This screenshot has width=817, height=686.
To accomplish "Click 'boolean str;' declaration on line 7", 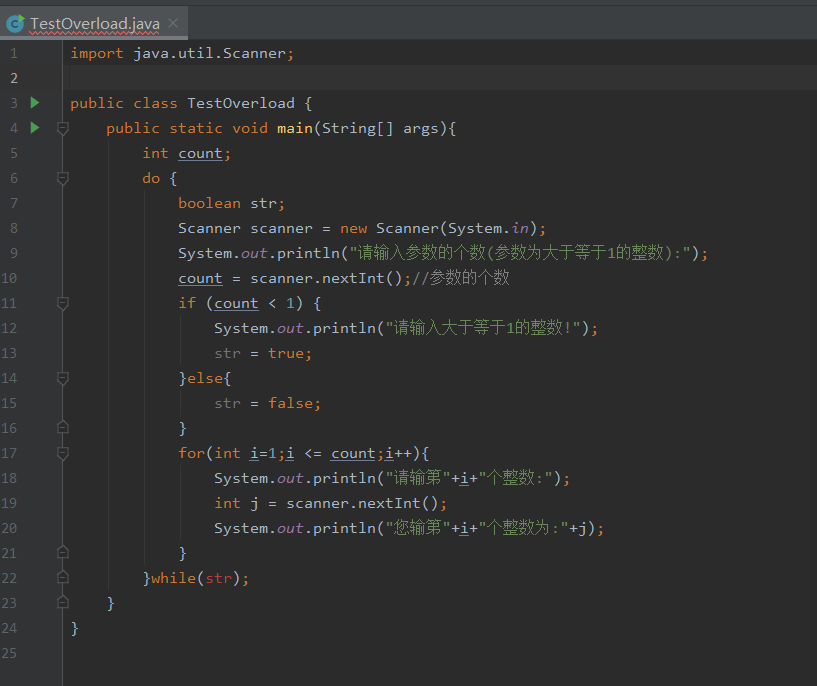I will click(232, 203).
